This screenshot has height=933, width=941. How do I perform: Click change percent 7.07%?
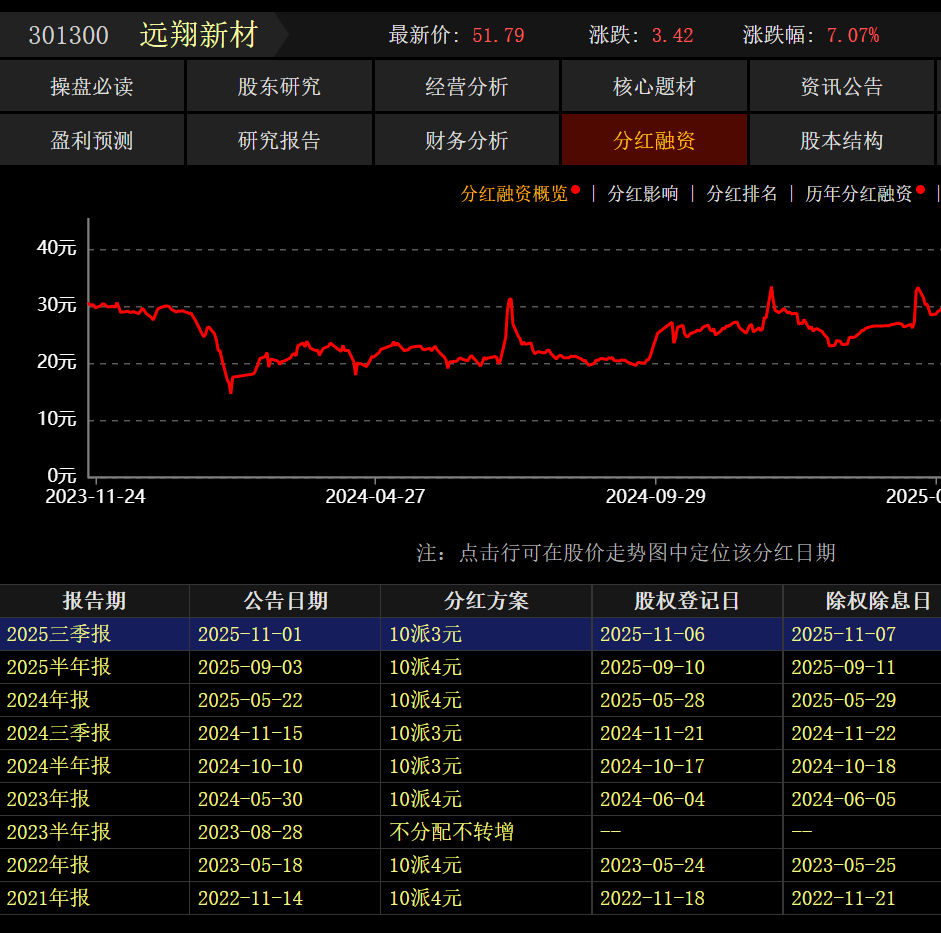(x=853, y=35)
